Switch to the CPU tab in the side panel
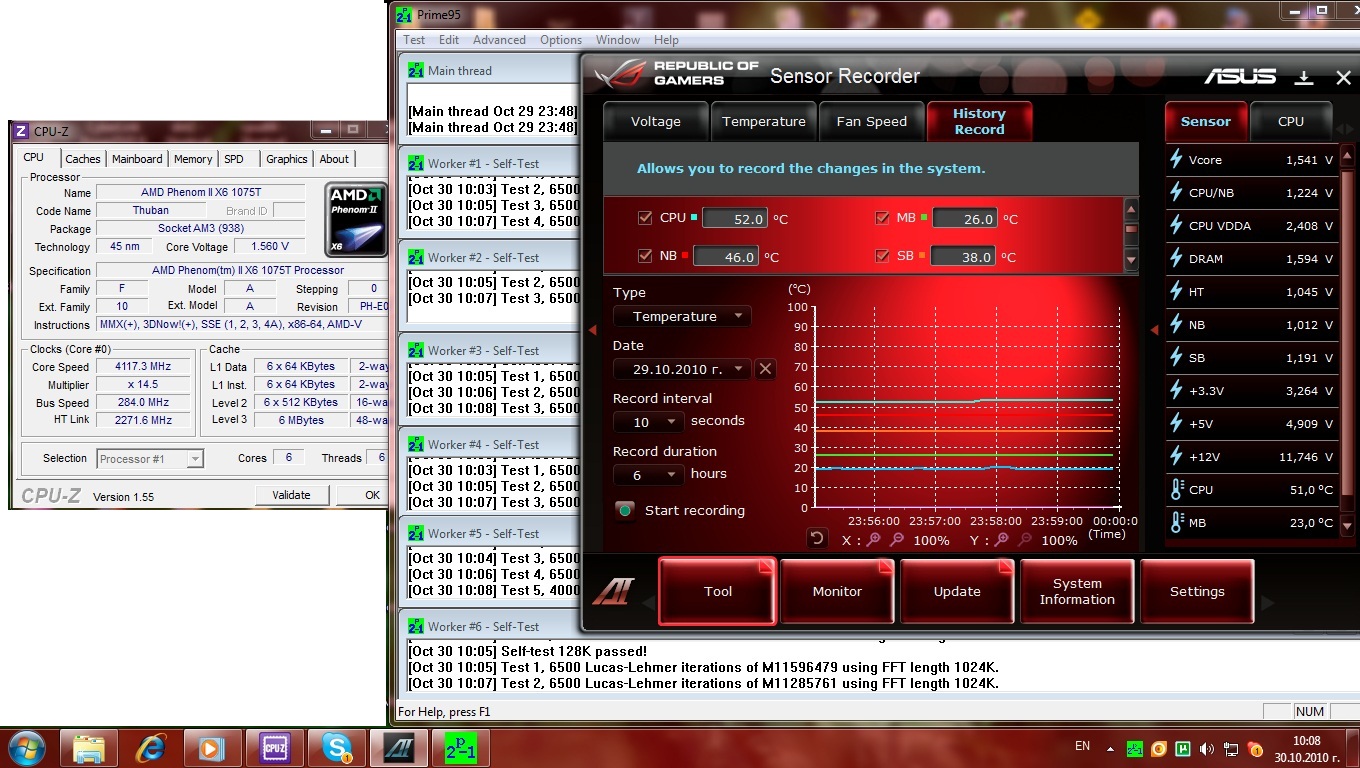 tap(1291, 121)
